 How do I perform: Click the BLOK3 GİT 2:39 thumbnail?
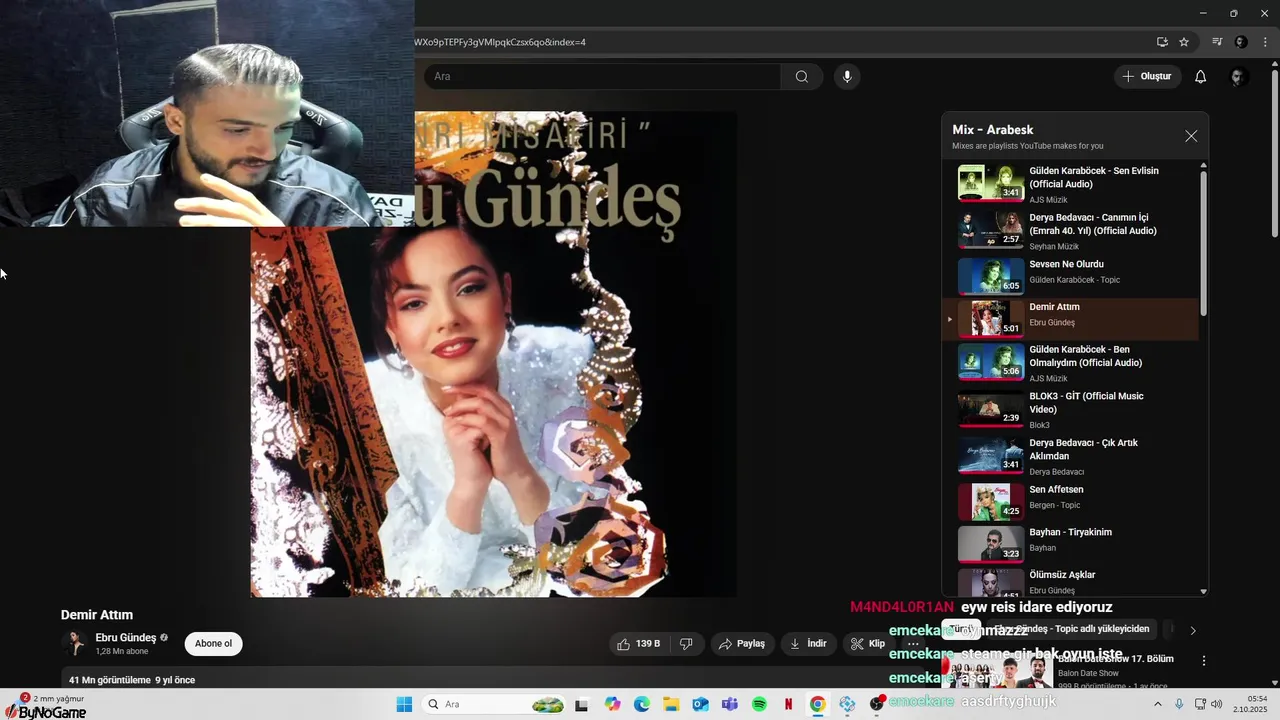point(991,409)
